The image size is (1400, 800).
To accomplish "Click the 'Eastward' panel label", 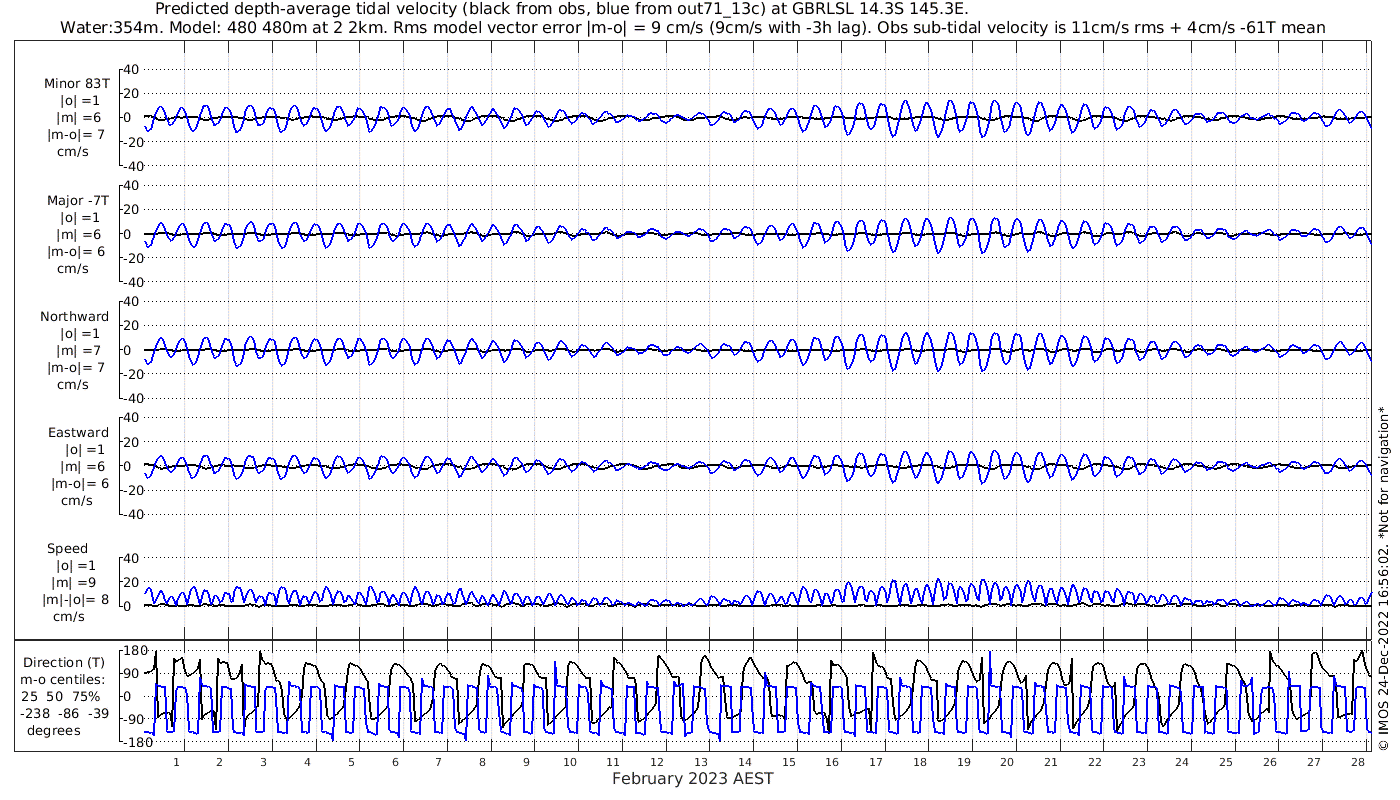I will (x=79, y=432).
